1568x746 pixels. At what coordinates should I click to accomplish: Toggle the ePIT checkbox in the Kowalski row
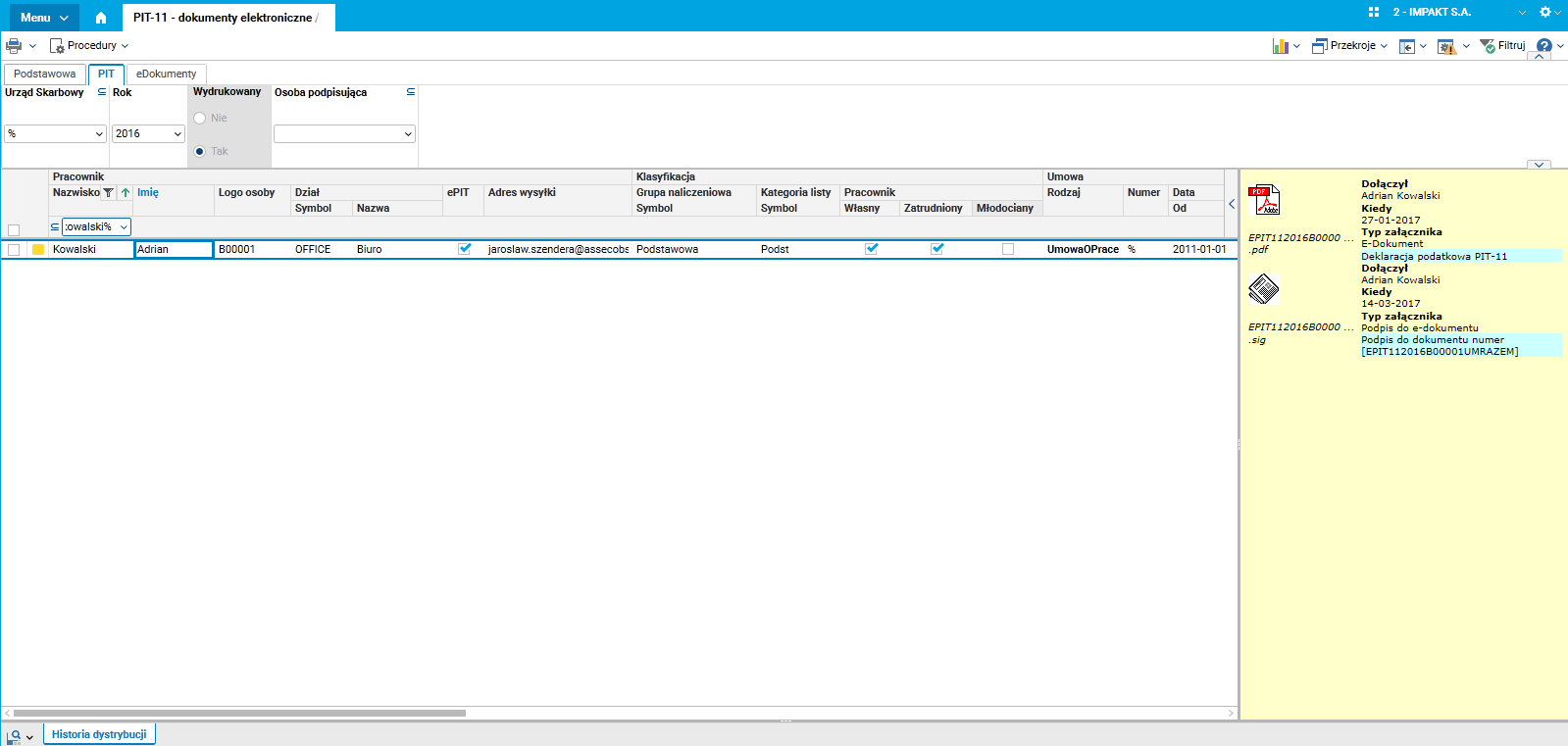click(465, 249)
